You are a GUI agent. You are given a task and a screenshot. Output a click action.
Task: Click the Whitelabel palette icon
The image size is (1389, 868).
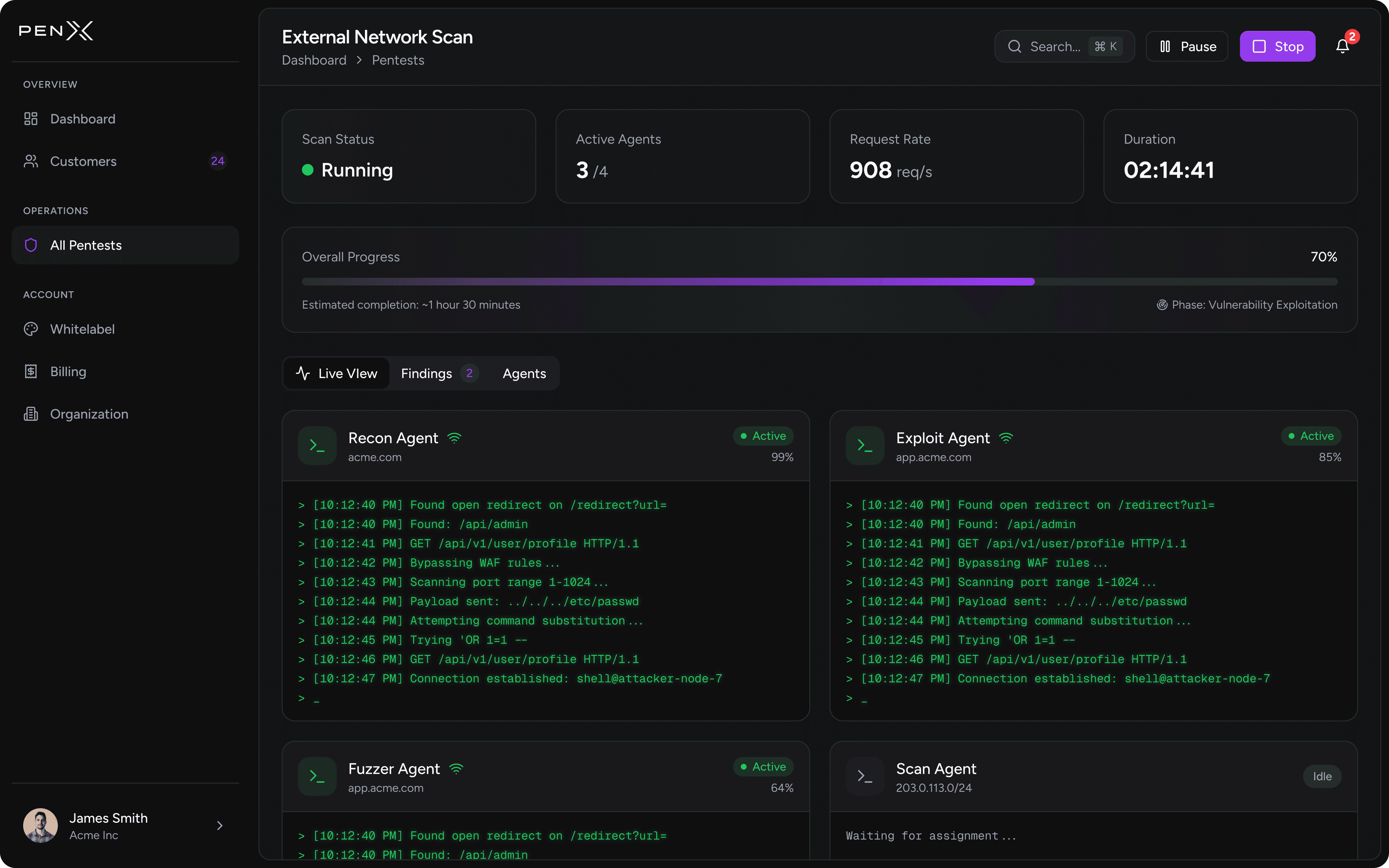[x=31, y=329]
